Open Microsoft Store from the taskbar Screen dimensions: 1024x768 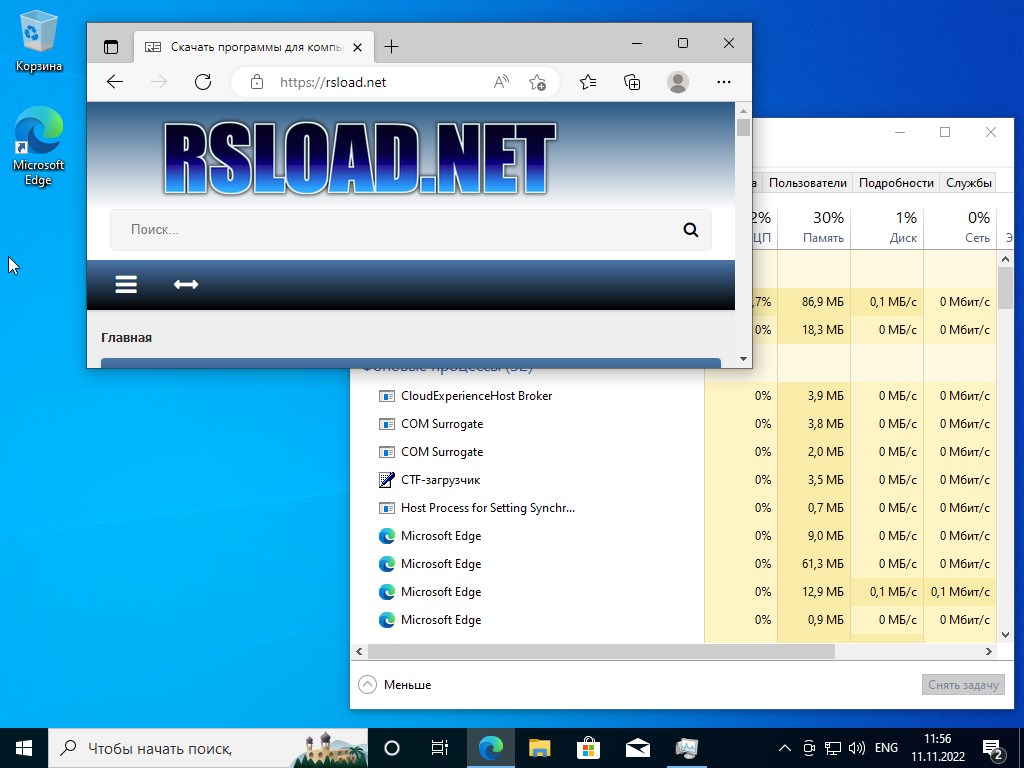pyautogui.click(x=588, y=748)
